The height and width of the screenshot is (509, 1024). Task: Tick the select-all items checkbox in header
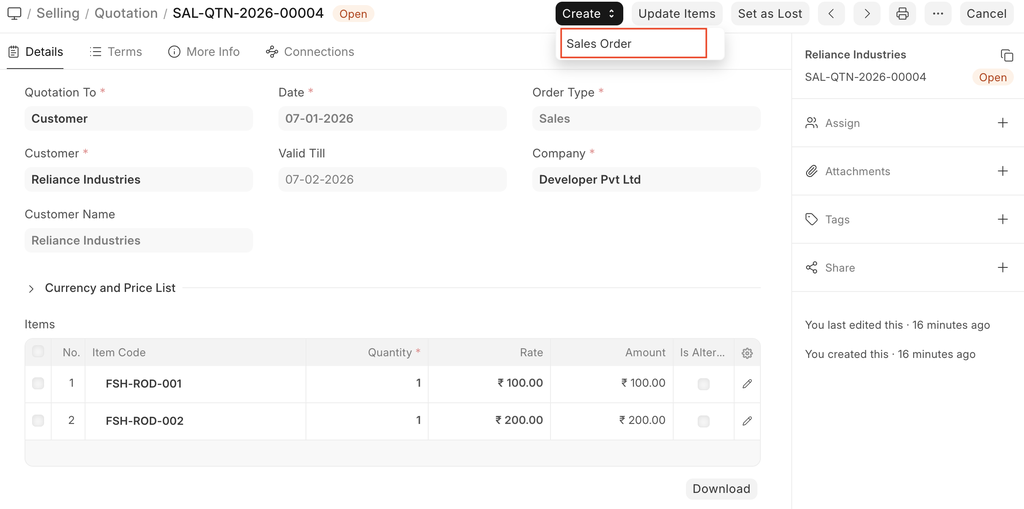click(x=38, y=352)
